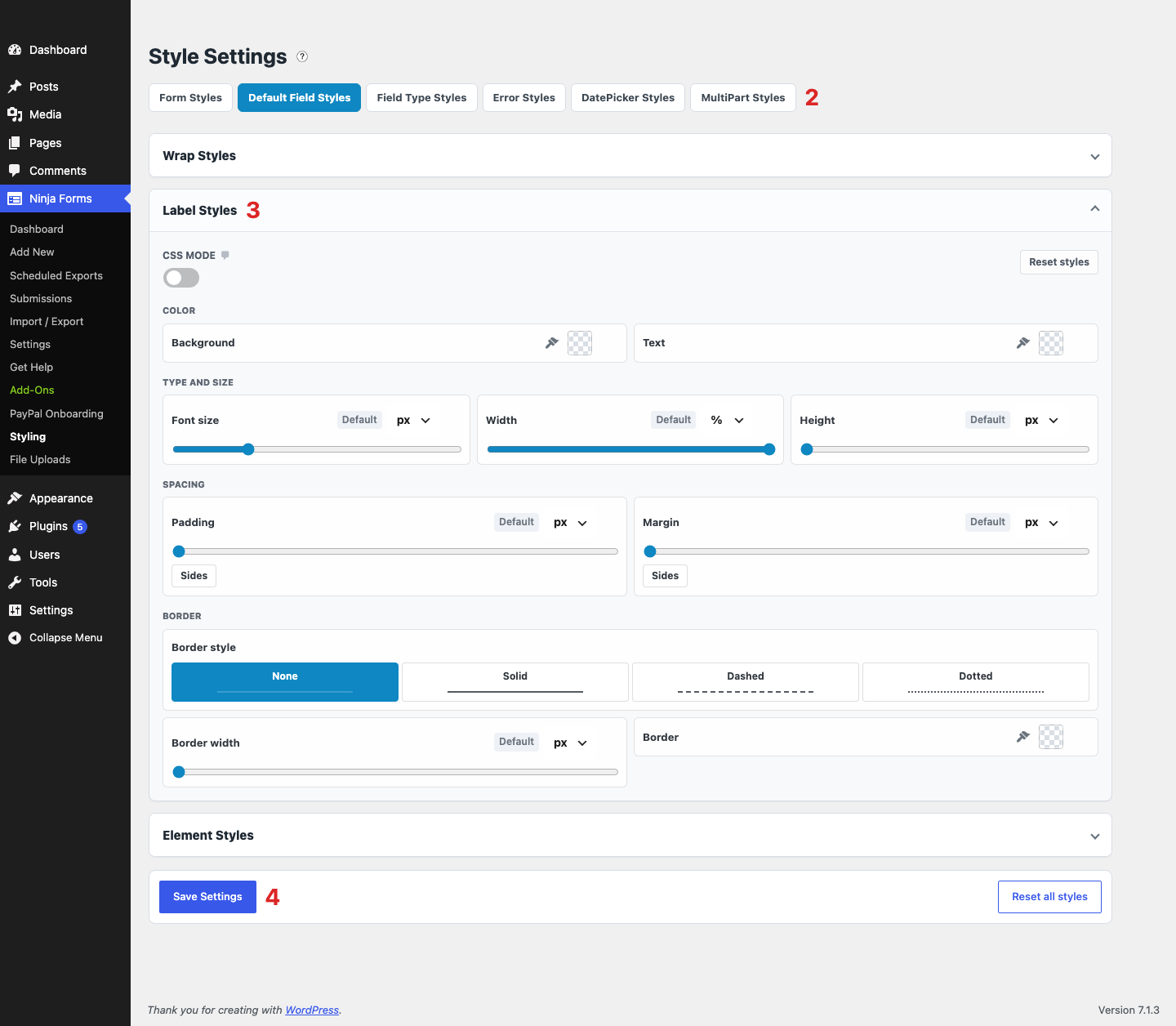Click the CSS Mode comment icon
The width and height of the screenshot is (1176, 1026).
click(225, 255)
